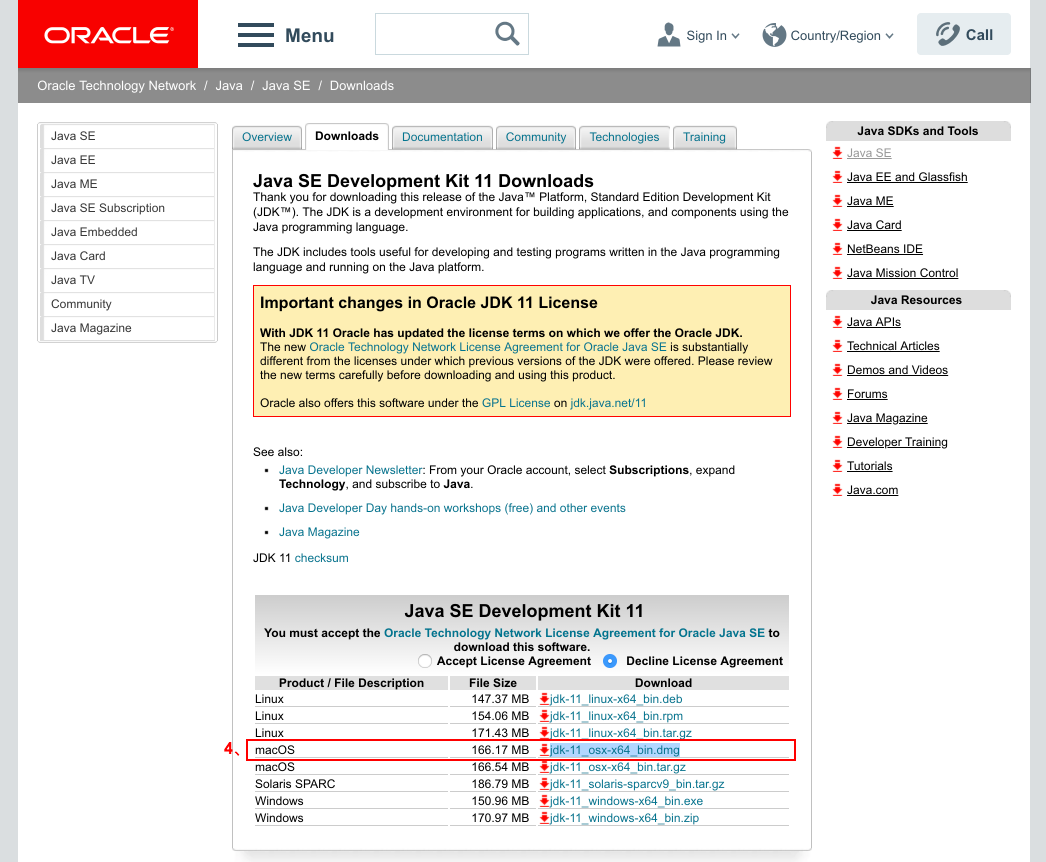
Task: Open the jdk.java.net/11 link
Action: click(x=608, y=403)
